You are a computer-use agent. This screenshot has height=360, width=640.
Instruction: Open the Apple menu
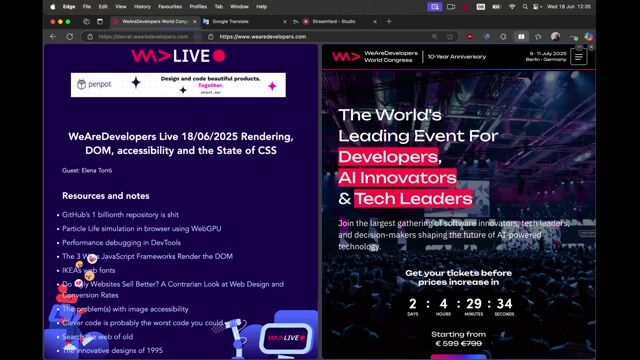[53, 7]
